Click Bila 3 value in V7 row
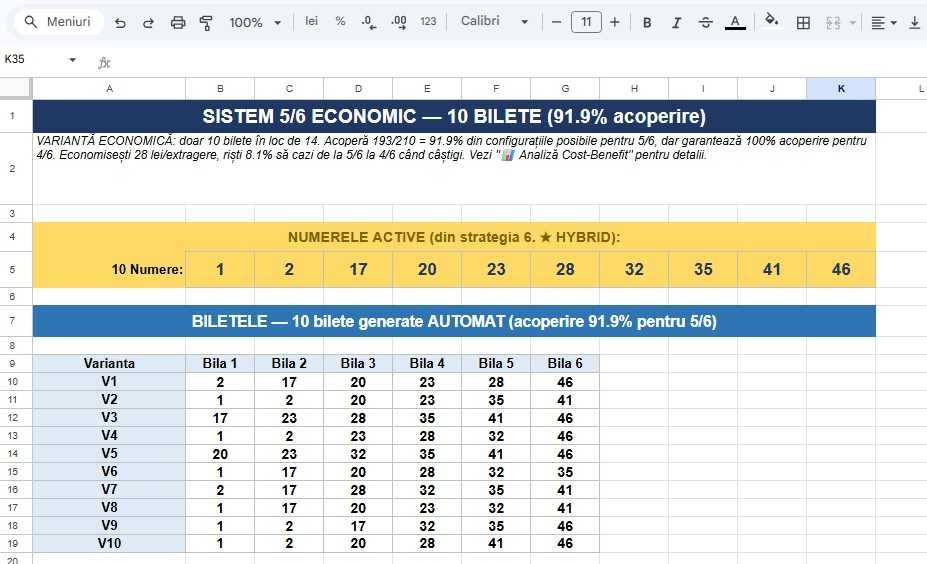 click(x=358, y=490)
